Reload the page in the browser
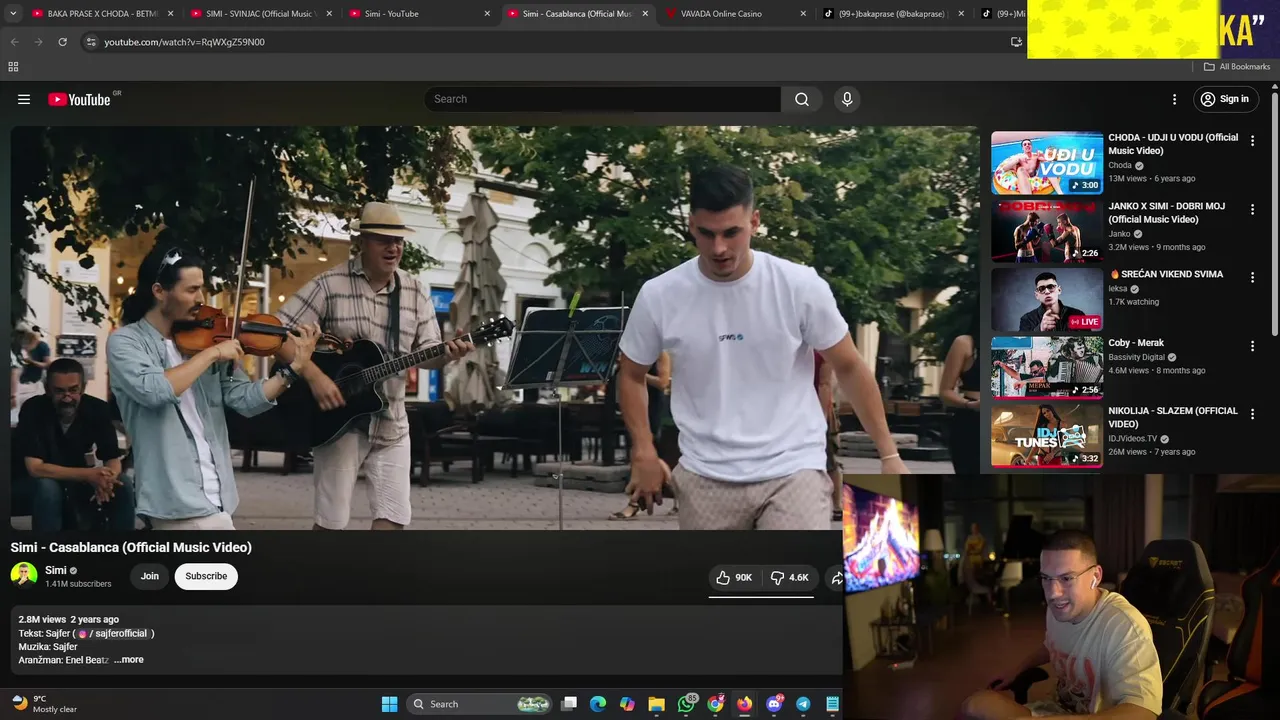This screenshot has width=1280, height=720. (x=62, y=42)
